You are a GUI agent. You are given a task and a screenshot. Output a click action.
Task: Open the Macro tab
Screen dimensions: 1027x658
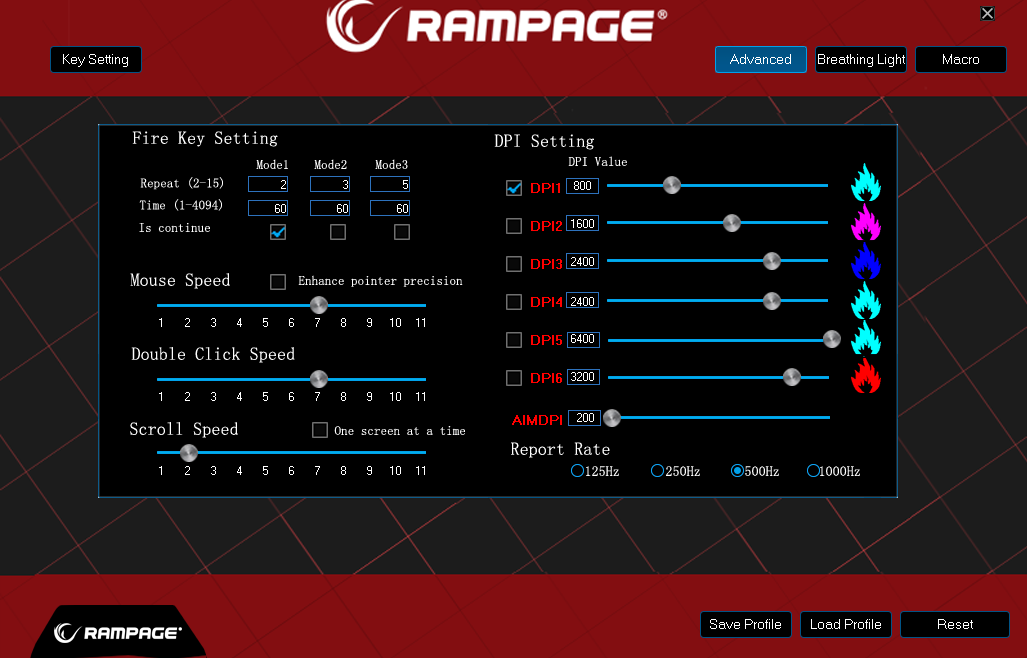tap(961, 60)
